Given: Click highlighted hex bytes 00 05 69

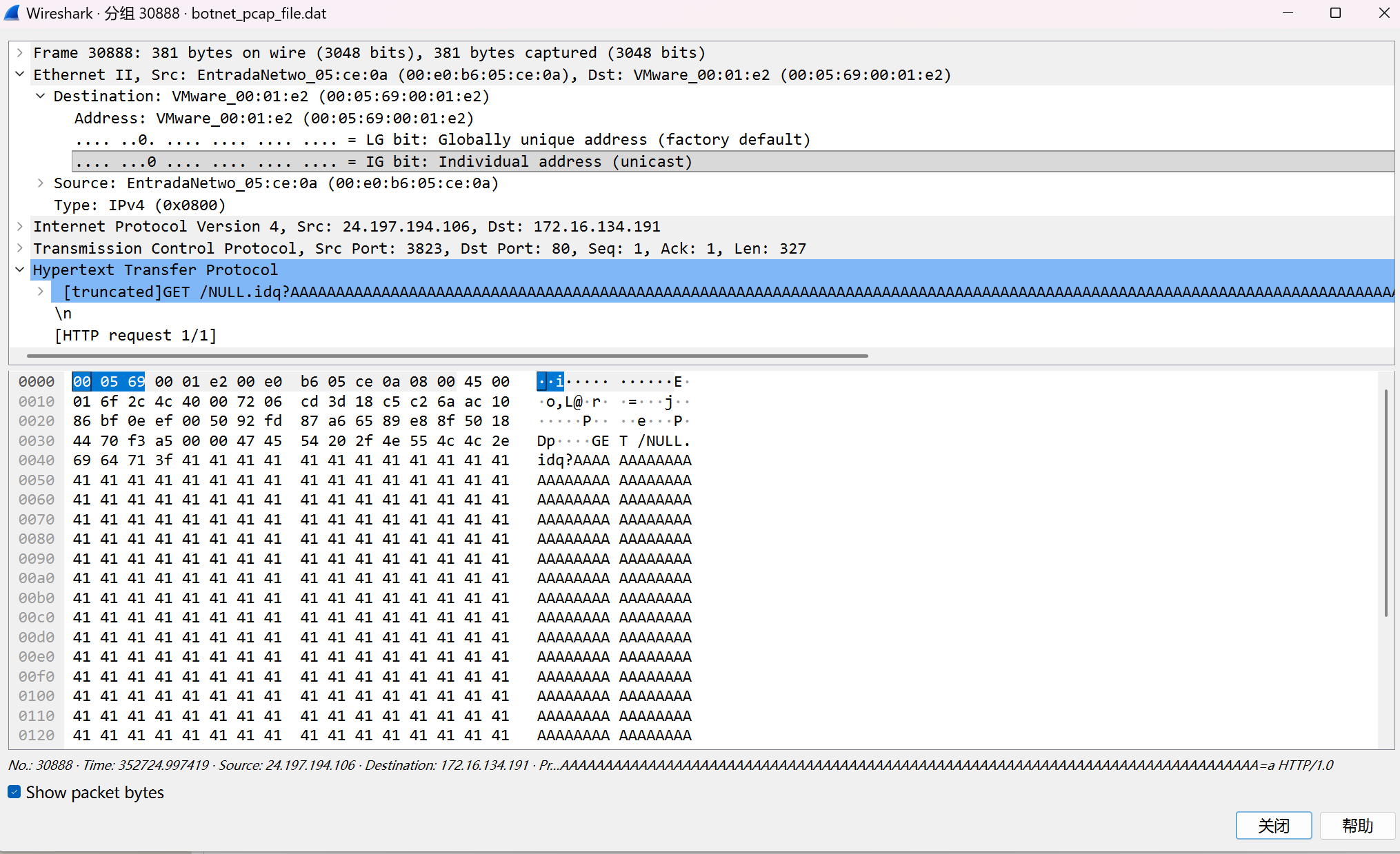Looking at the screenshot, I should click(x=108, y=381).
